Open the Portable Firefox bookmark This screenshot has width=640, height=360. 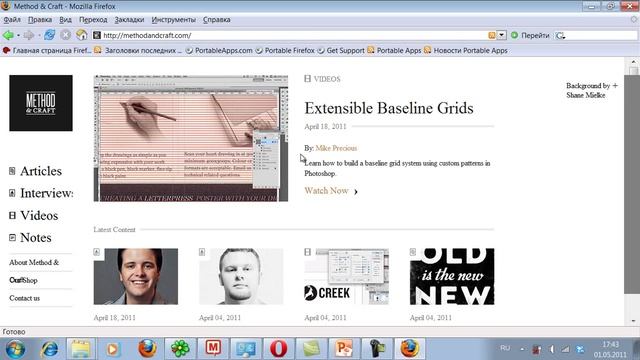285,51
